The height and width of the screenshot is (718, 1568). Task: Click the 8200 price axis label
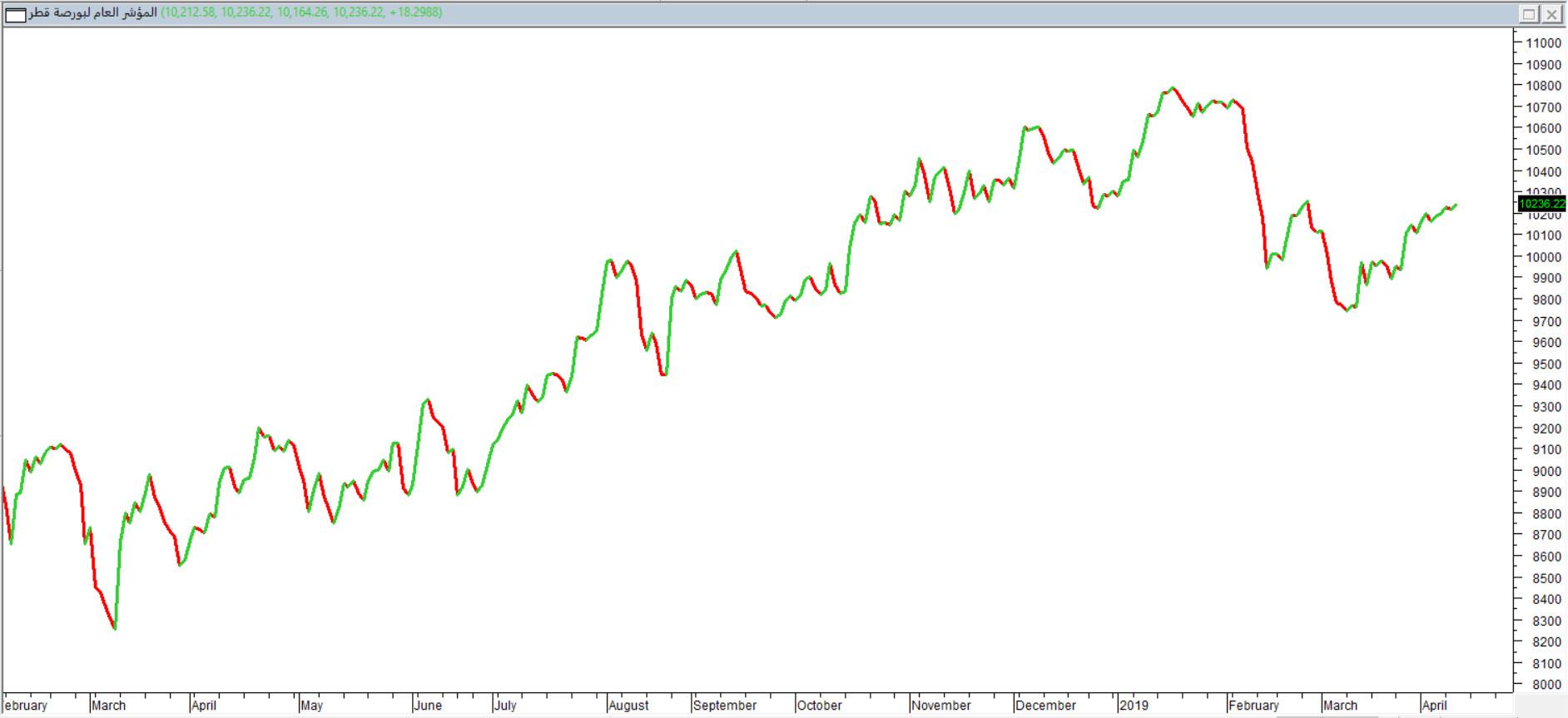coord(1546,642)
